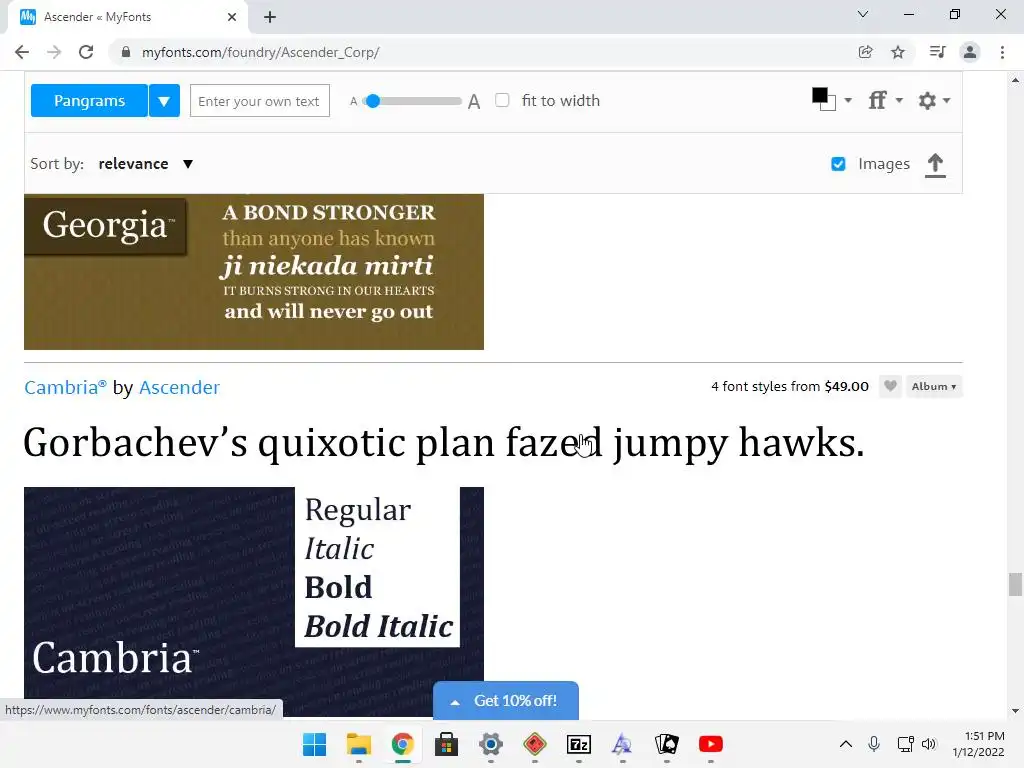The image size is (1024, 768).
Task: Select the Ascender « MyFonts tab
Action: click(127, 17)
